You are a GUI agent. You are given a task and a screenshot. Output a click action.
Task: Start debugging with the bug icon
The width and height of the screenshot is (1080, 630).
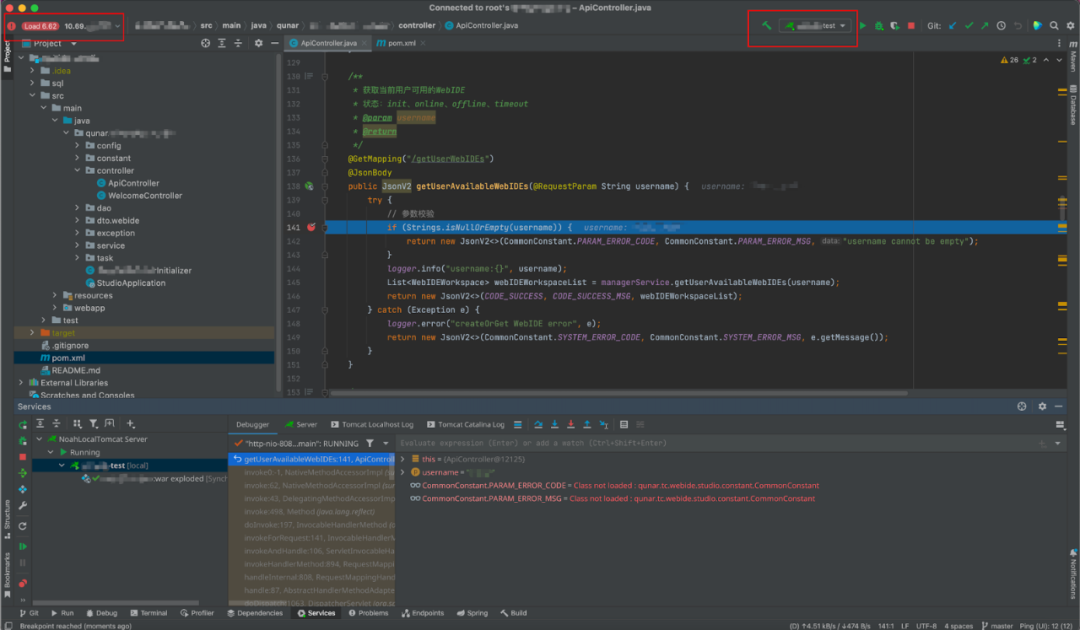tap(879, 25)
